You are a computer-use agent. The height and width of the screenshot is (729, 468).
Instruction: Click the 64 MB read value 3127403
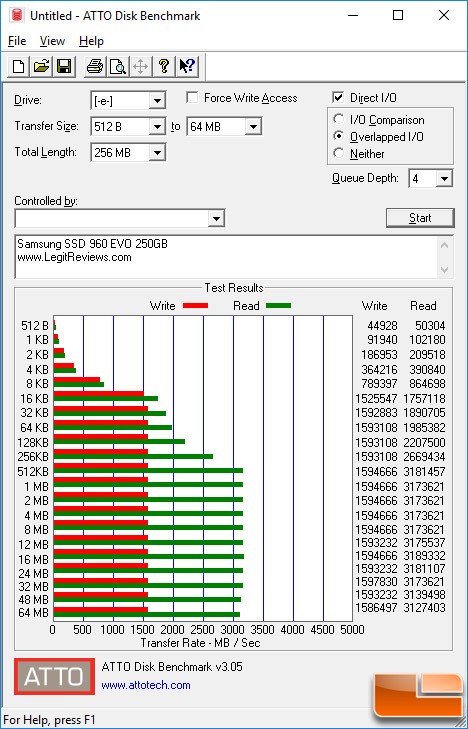click(425, 608)
